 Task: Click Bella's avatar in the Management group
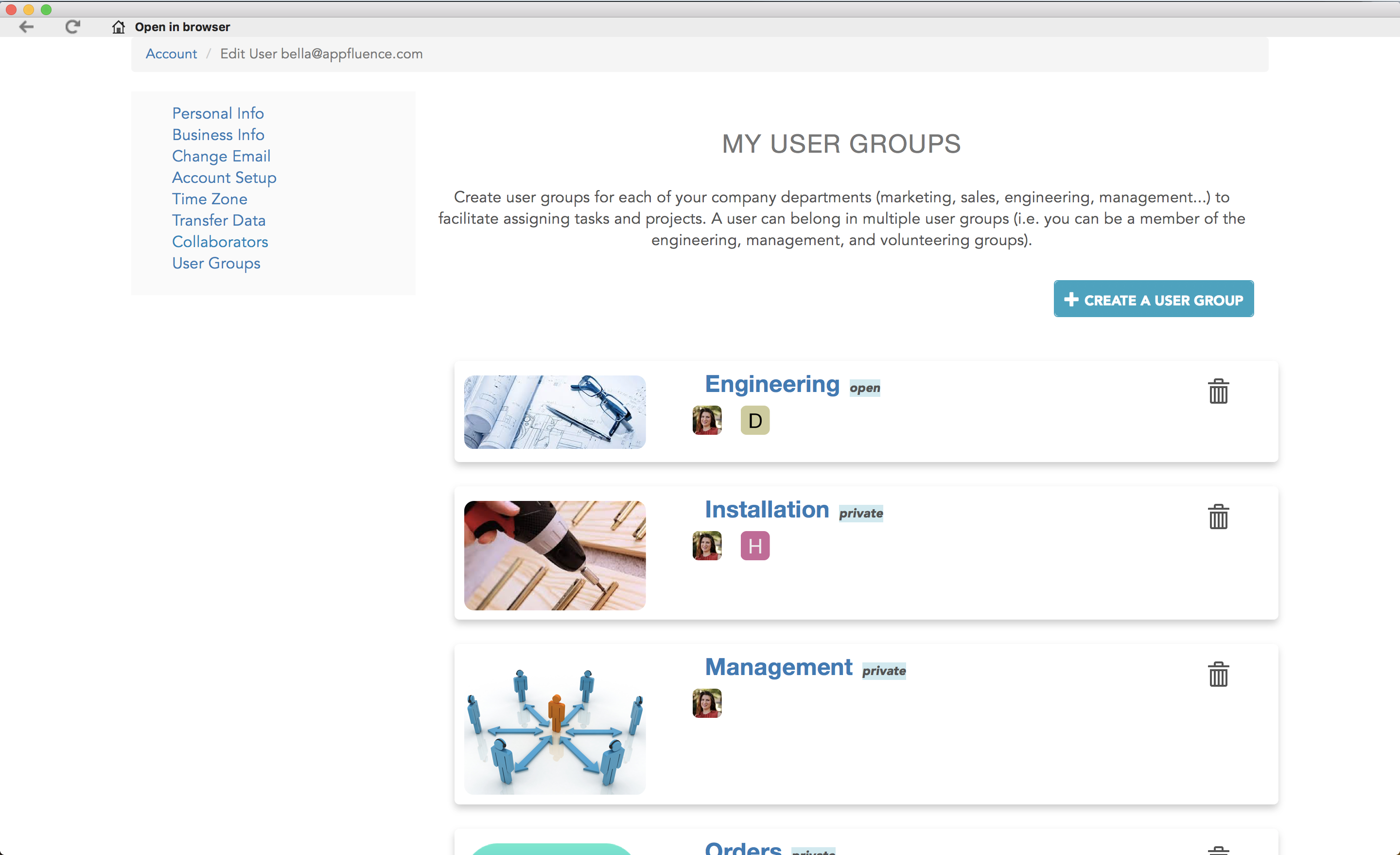coord(706,704)
